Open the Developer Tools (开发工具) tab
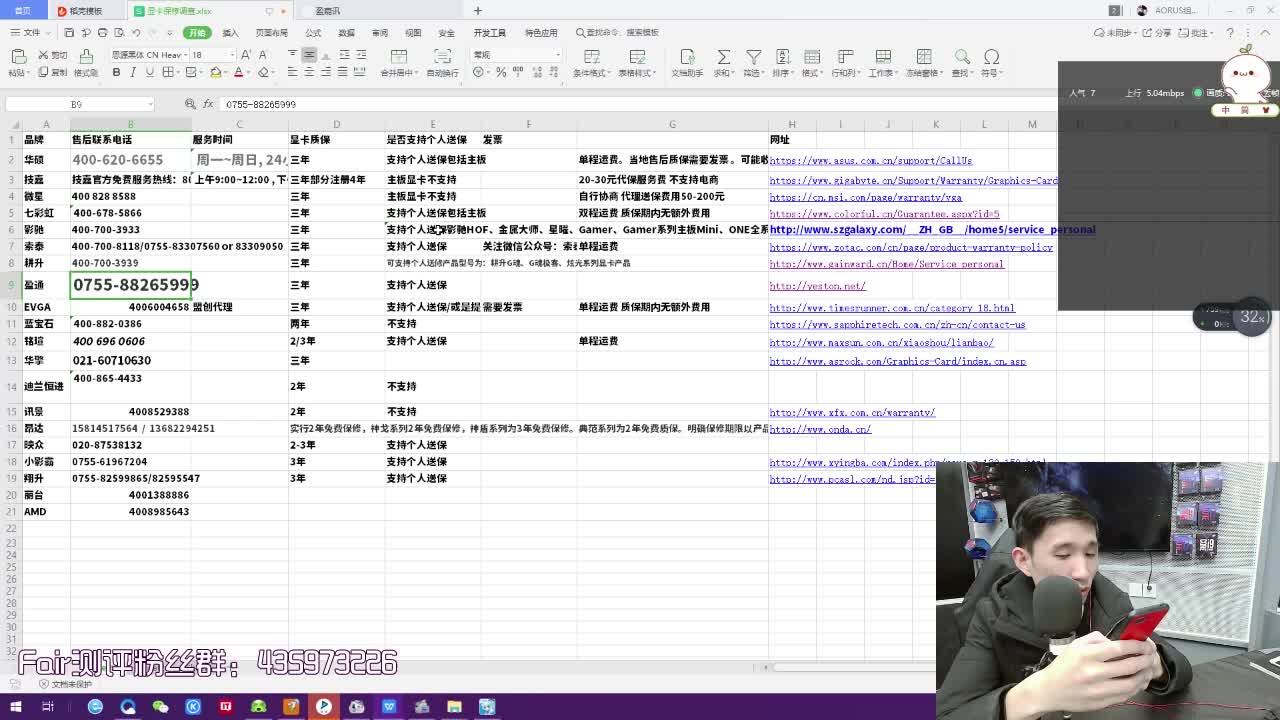 489,33
